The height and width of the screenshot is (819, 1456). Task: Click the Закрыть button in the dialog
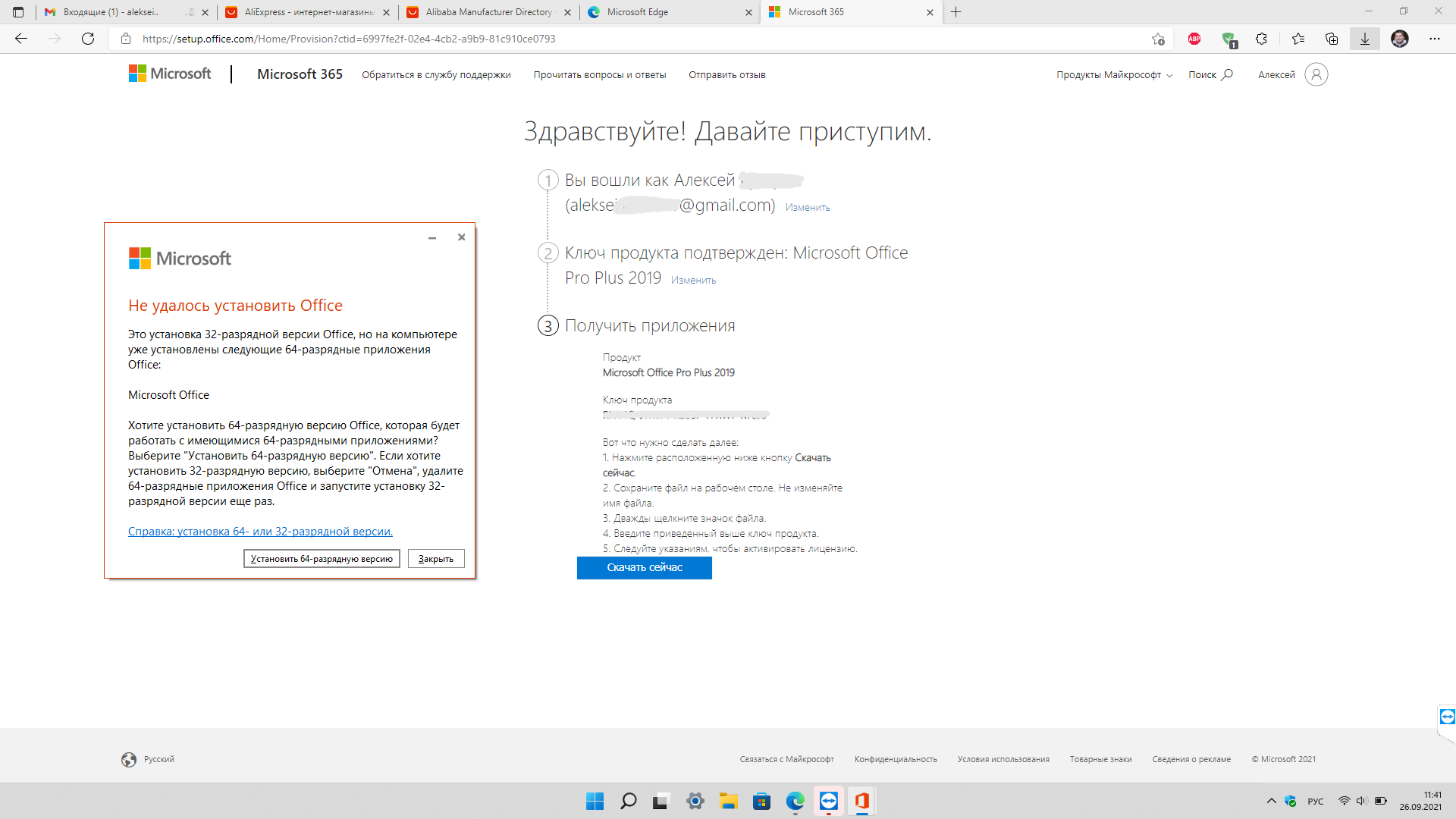436,559
